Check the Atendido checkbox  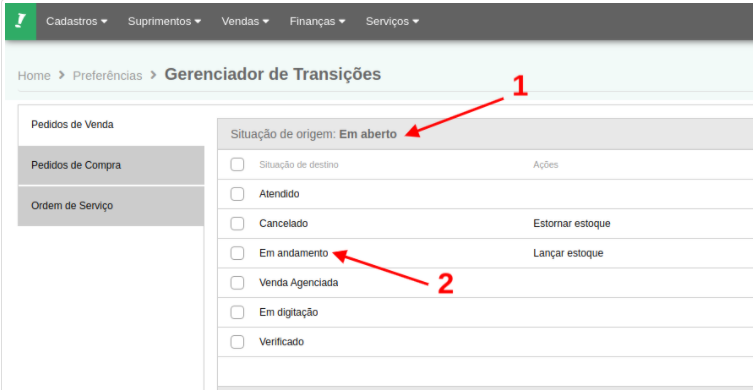coord(237,194)
